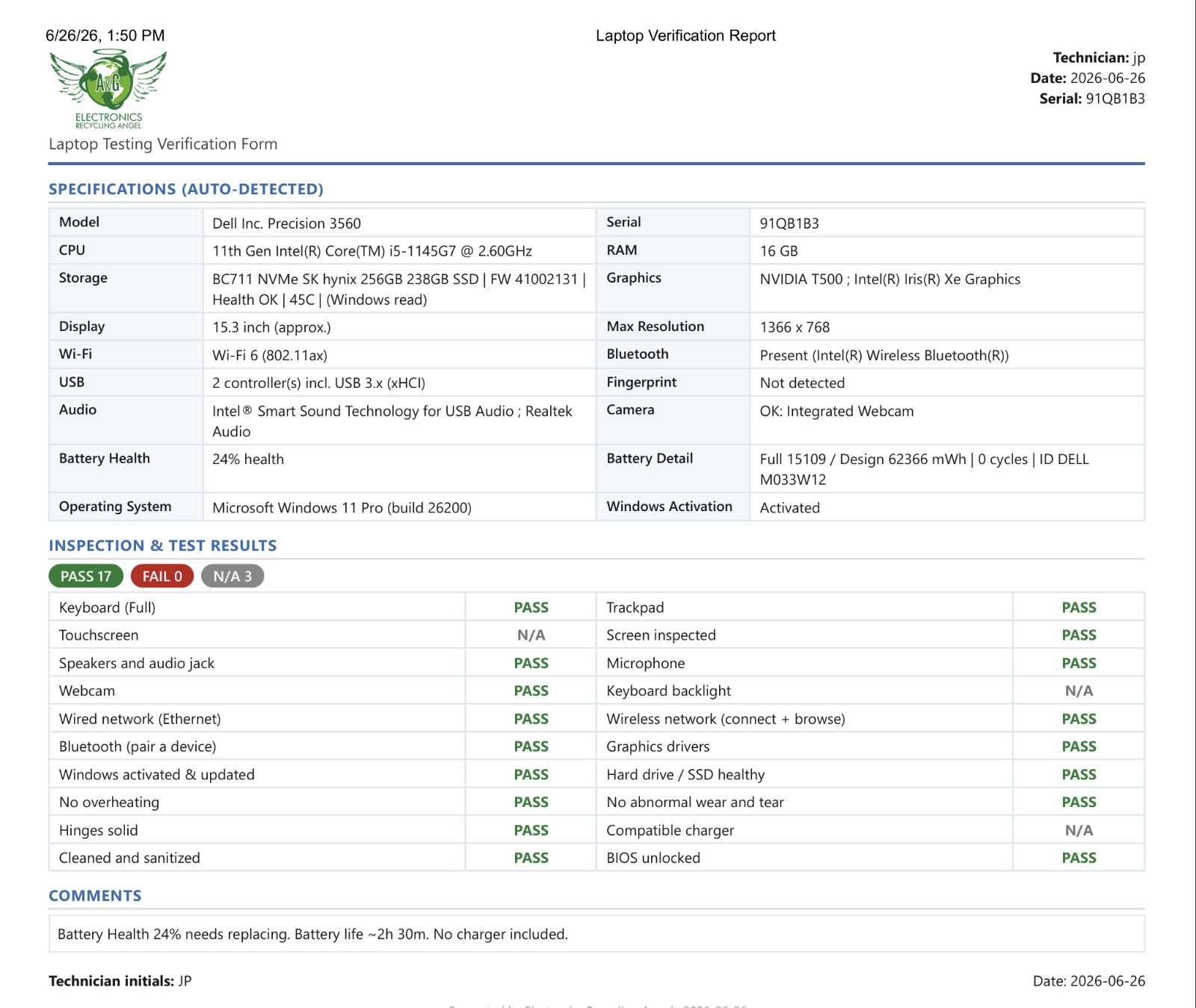Click the footer Date: 2026-06-26 text

(x=1089, y=981)
